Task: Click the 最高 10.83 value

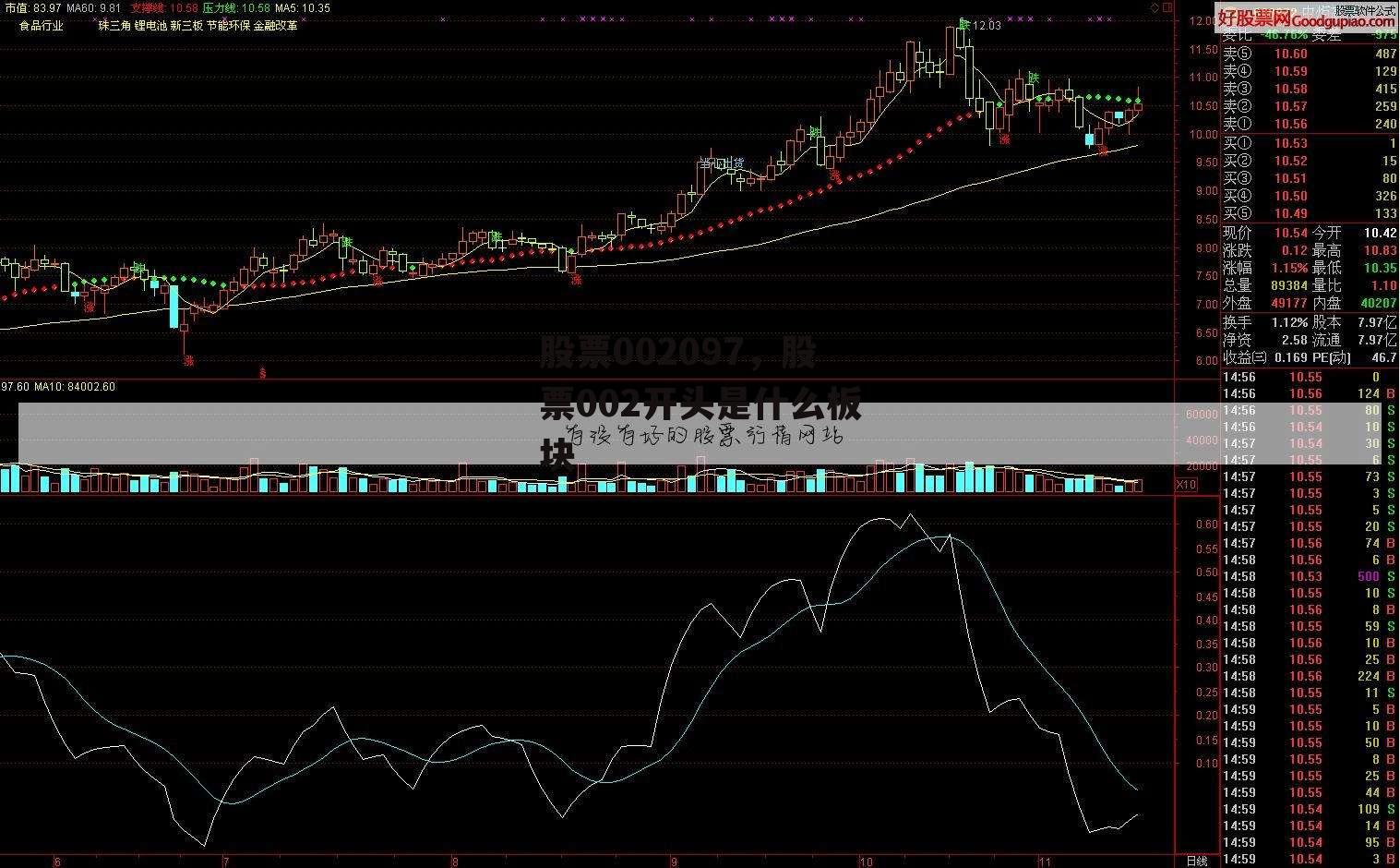Action: (1379, 251)
